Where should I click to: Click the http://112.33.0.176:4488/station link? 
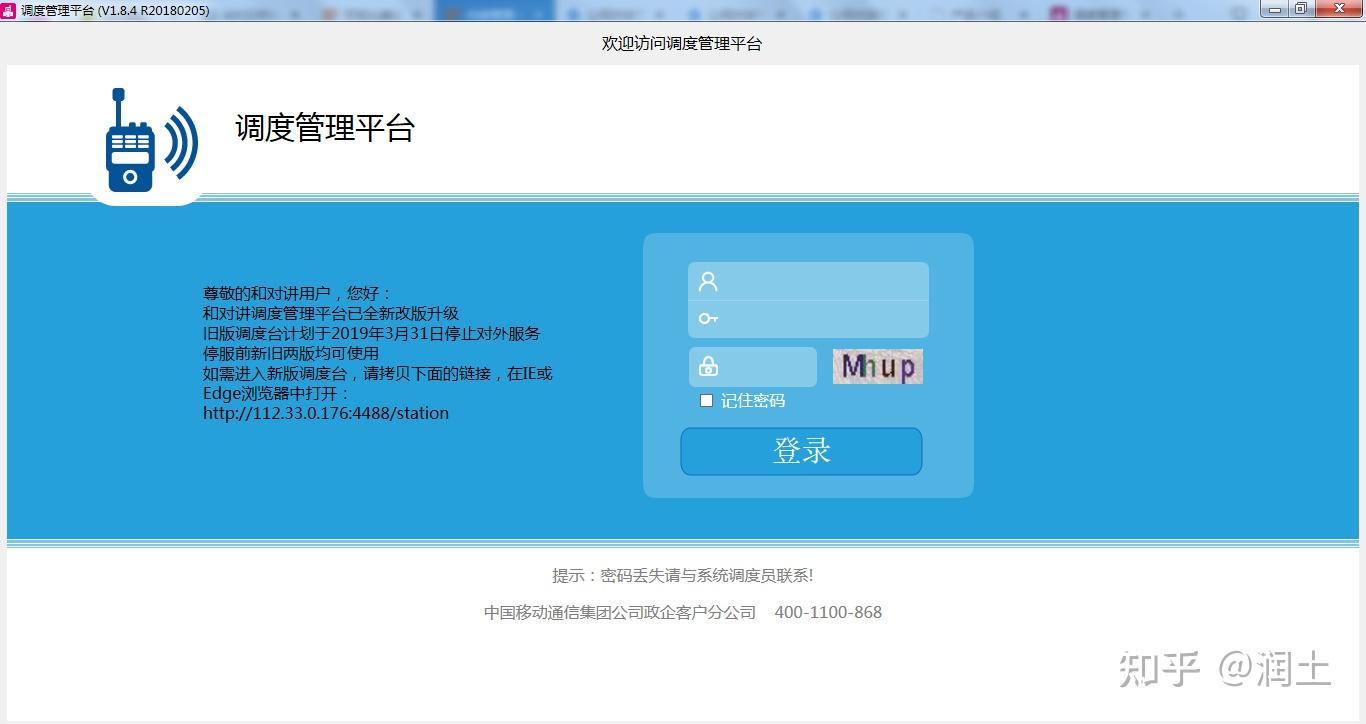pyautogui.click(x=325, y=413)
